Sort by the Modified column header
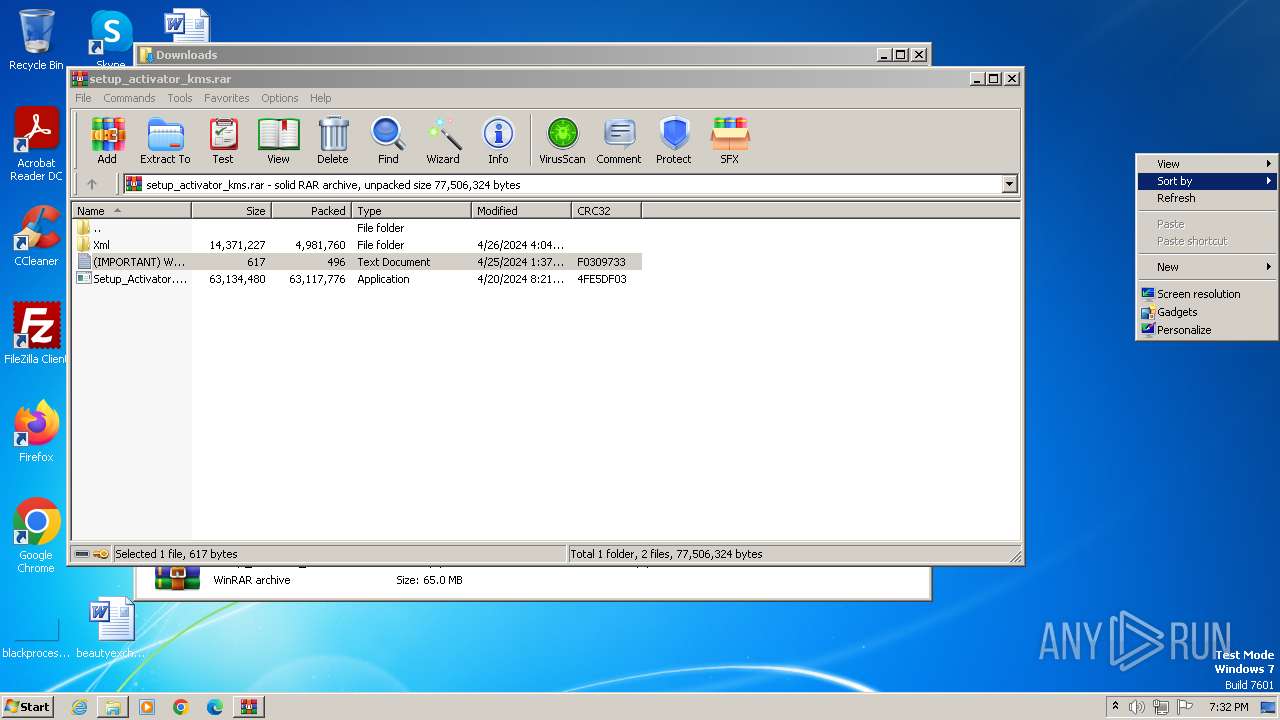Screen dimensions: 1280x720 [521, 210]
